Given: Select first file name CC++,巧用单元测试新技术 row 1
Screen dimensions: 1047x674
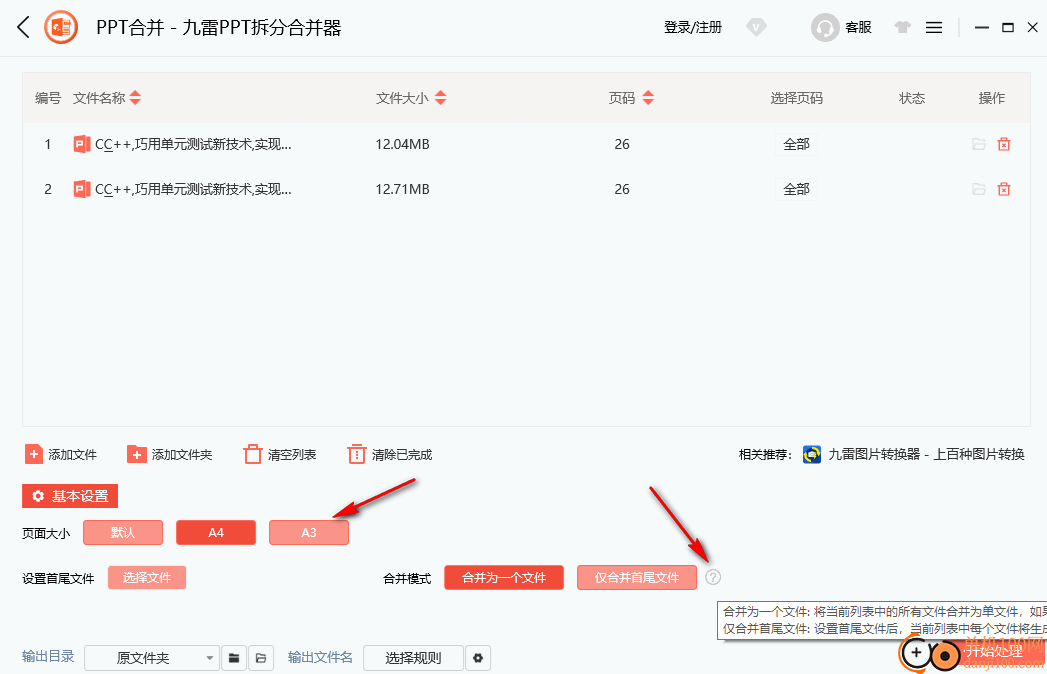Looking at the screenshot, I should 193,144.
